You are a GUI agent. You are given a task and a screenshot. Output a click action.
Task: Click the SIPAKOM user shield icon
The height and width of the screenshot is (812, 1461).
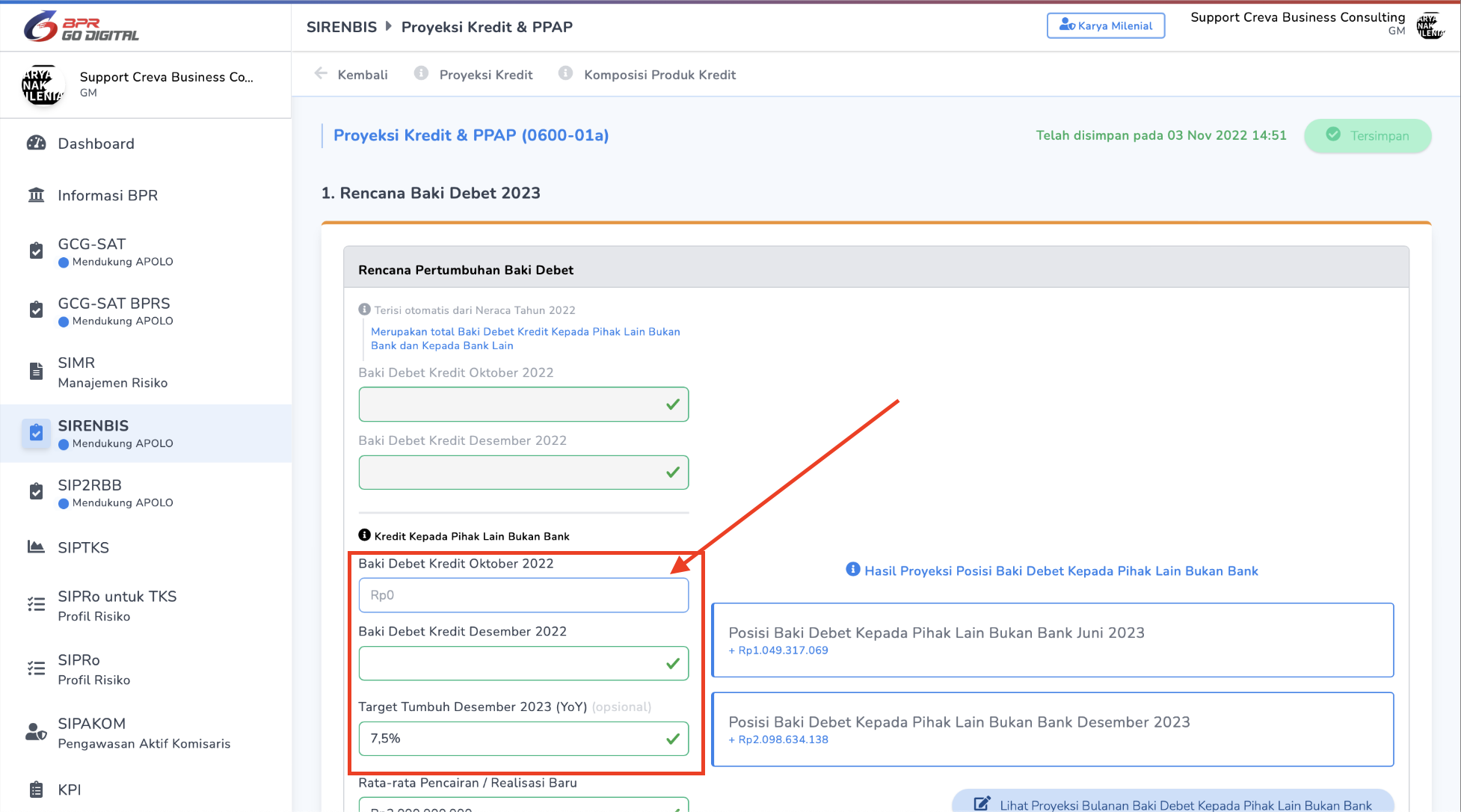[36, 732]
